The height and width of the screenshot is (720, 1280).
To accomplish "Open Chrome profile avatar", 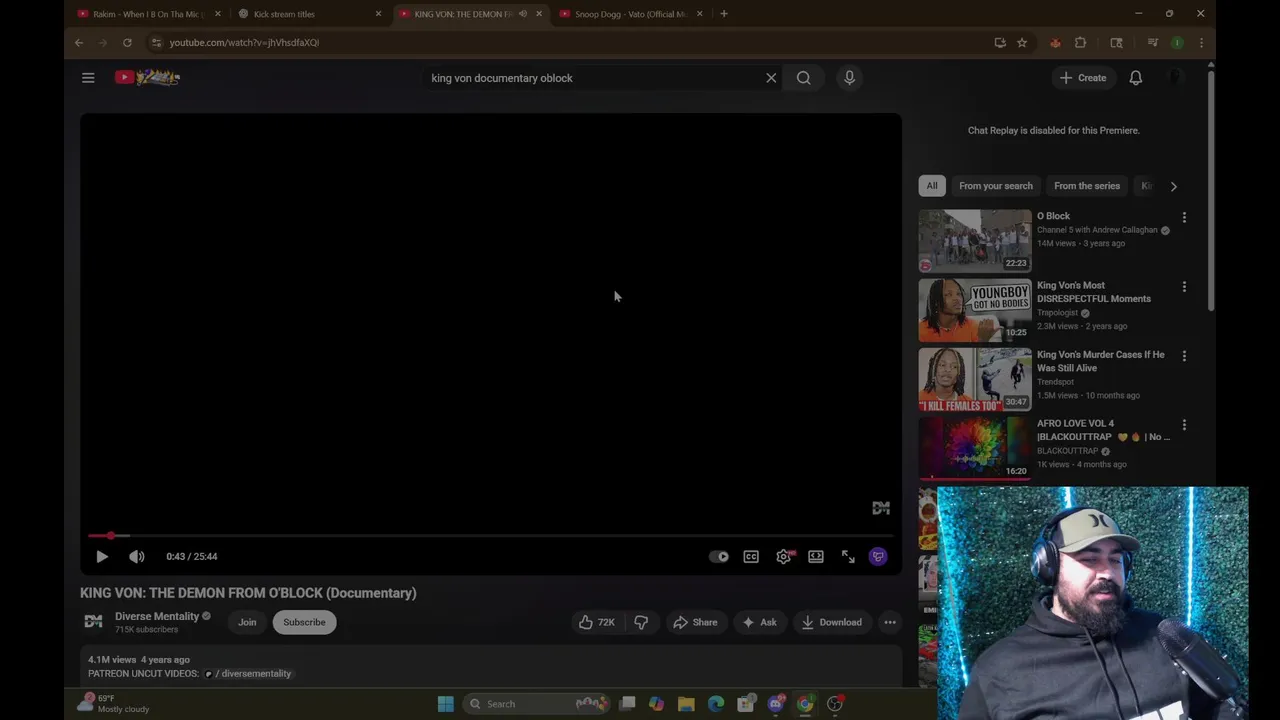I will coord(1178,43).
